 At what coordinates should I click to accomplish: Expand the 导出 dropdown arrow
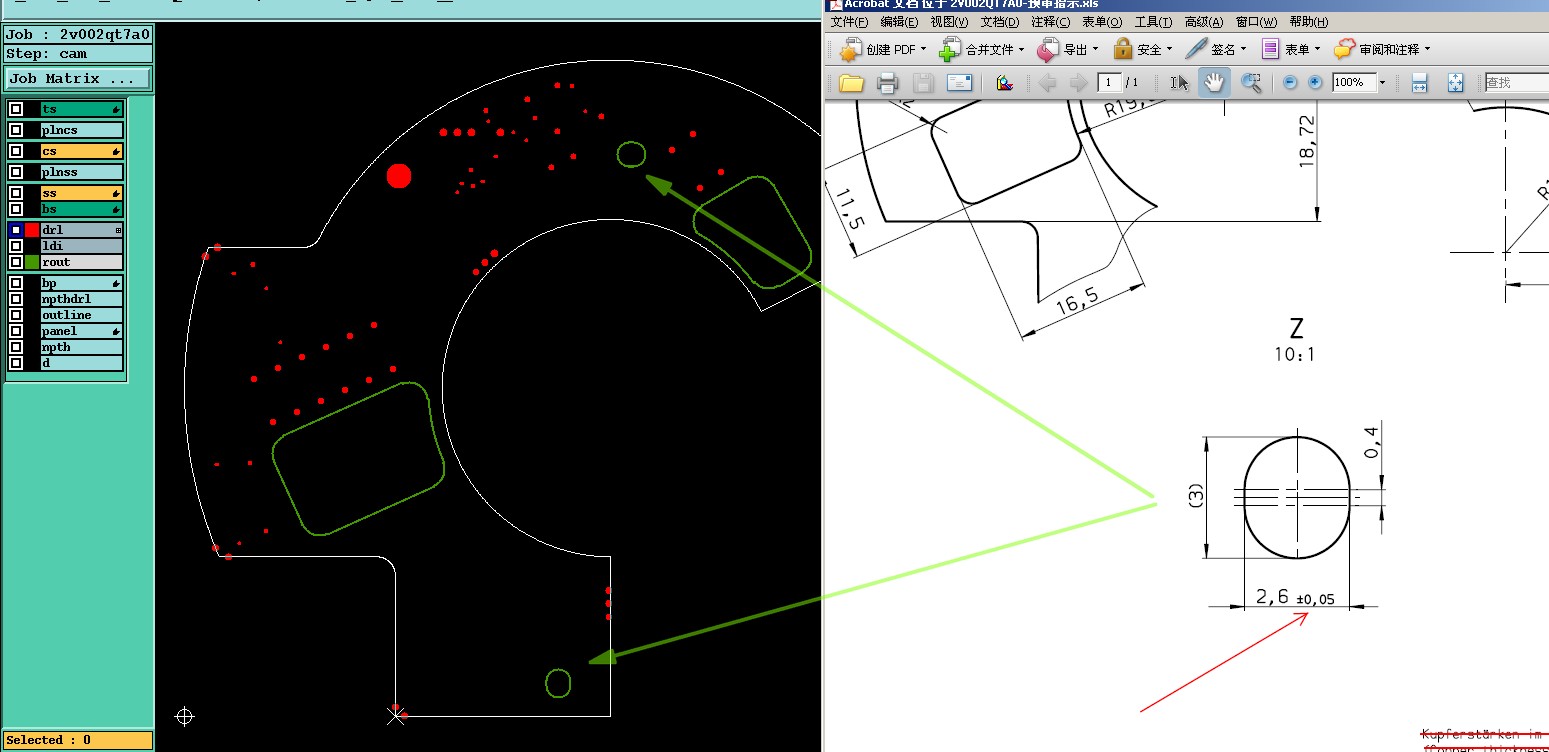(x=1095, y=49)
